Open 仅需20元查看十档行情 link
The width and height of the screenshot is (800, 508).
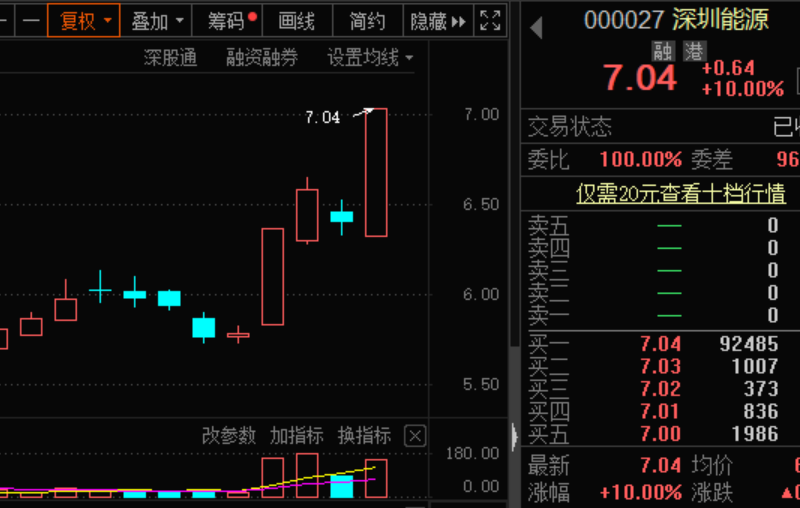[681, 194]
